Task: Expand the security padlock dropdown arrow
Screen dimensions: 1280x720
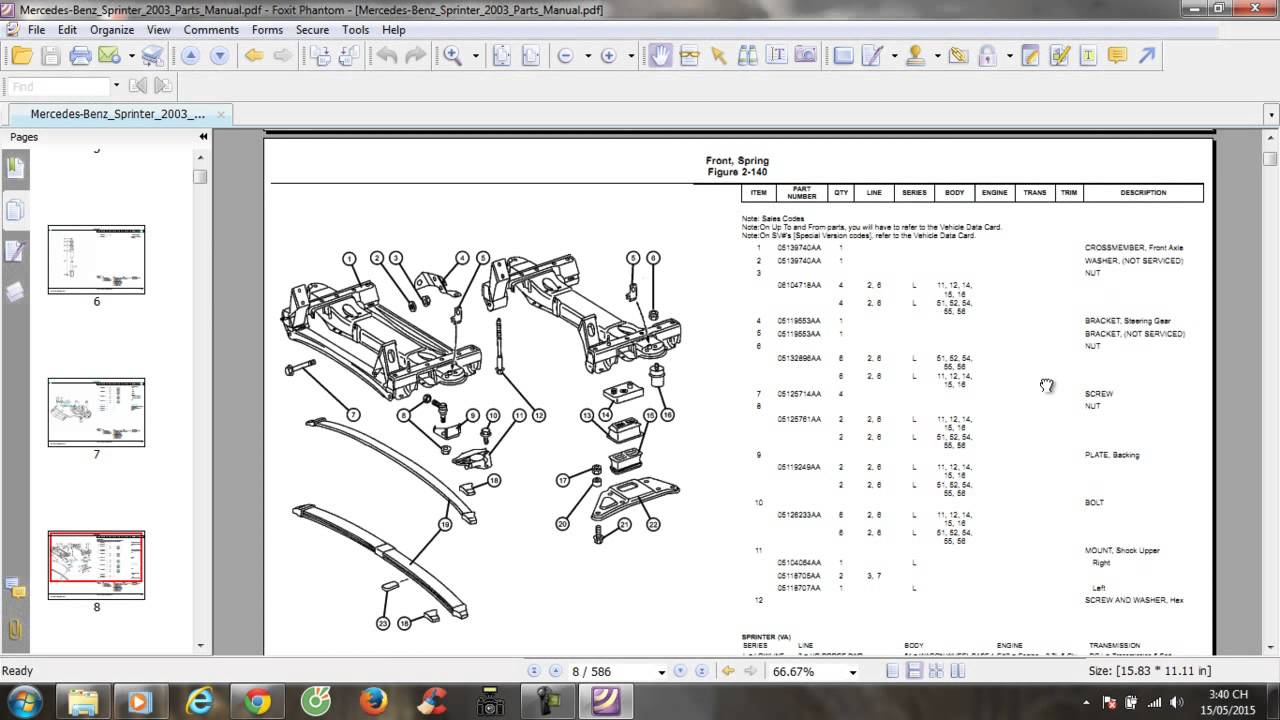Action: pyautogui.click(x=1009, y=56)
